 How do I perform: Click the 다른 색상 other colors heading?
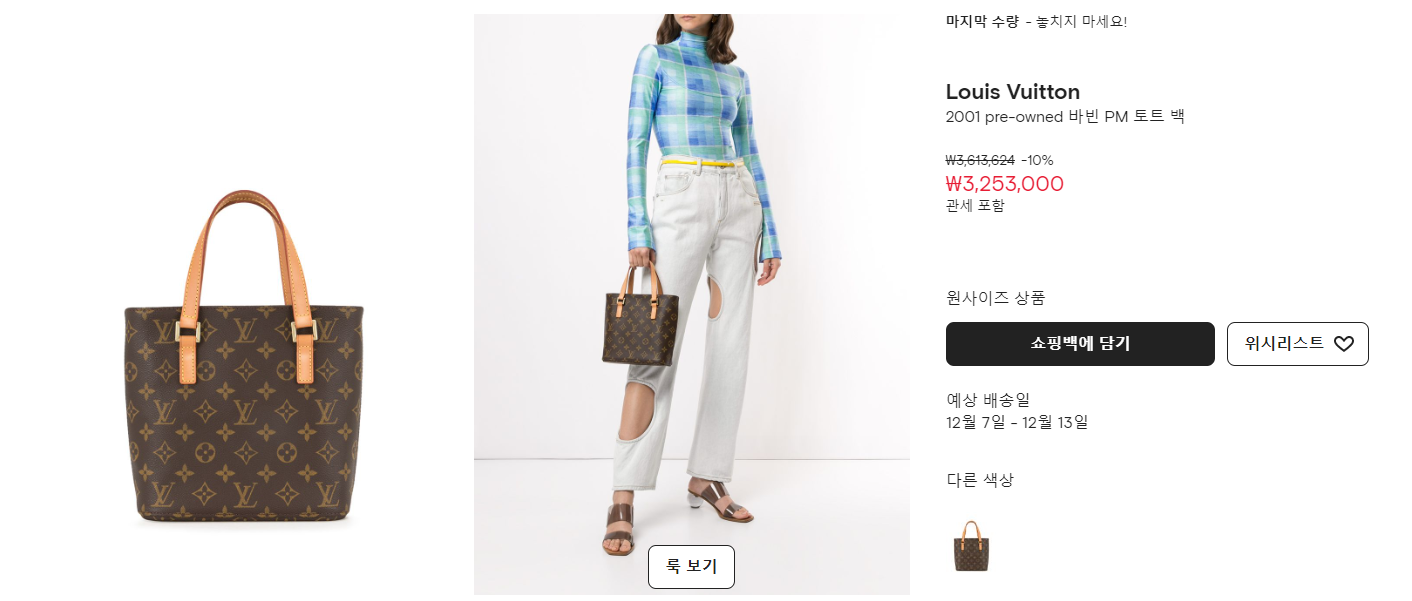tap(980, 480)
